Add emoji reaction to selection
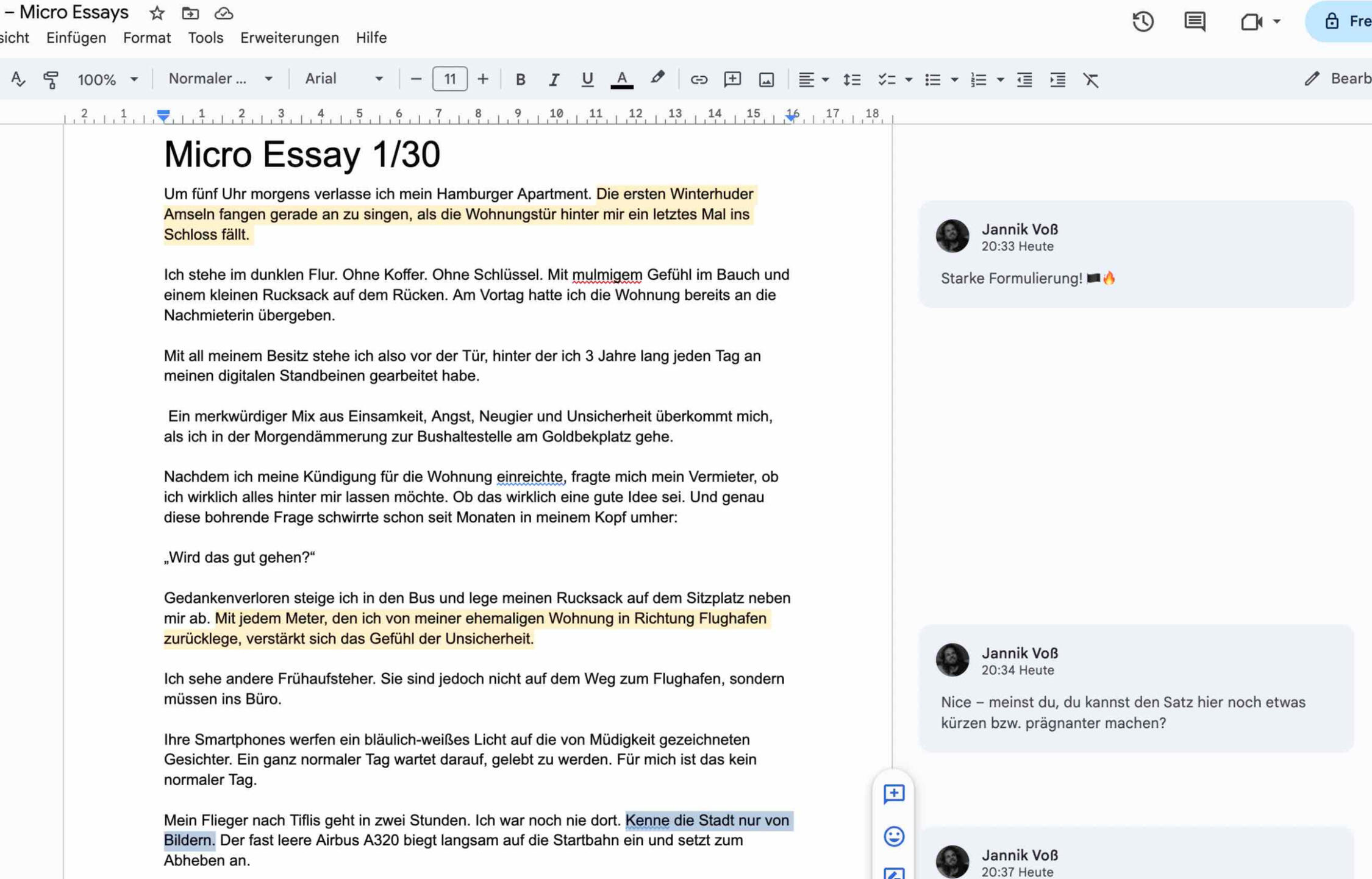Screen dimensions: 1372x879 pyautogui.click(x=893, y=836)
